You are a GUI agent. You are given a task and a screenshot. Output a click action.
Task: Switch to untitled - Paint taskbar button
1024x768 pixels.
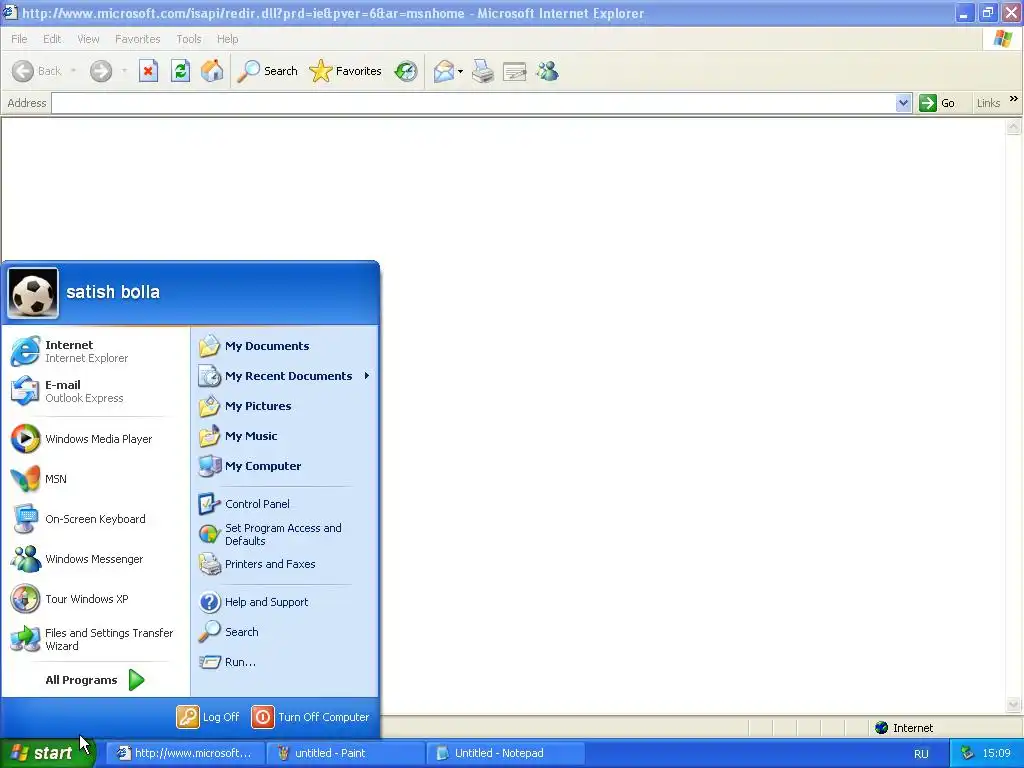pyautogui.click(x=345, y=753)
